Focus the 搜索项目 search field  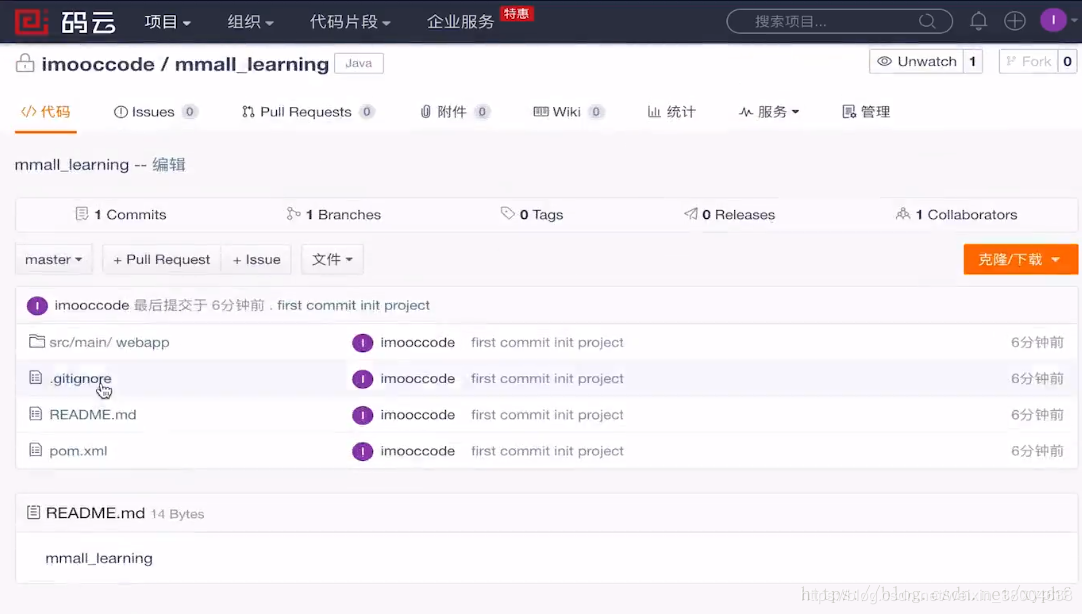(x=840, y=21)
